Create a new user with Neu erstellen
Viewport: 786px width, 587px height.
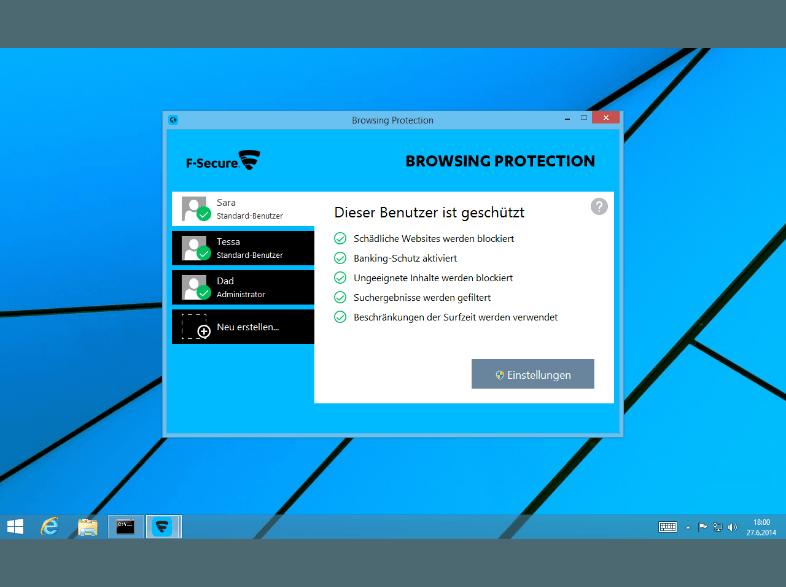tap(243, 327)
